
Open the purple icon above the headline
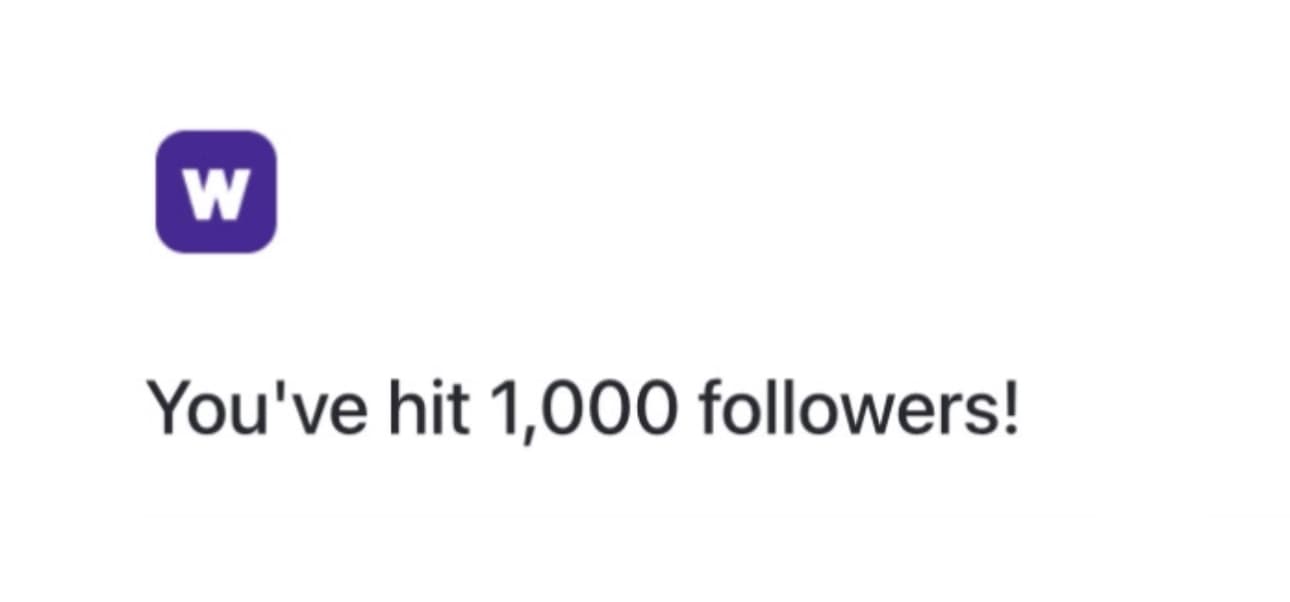click(216, 191)
